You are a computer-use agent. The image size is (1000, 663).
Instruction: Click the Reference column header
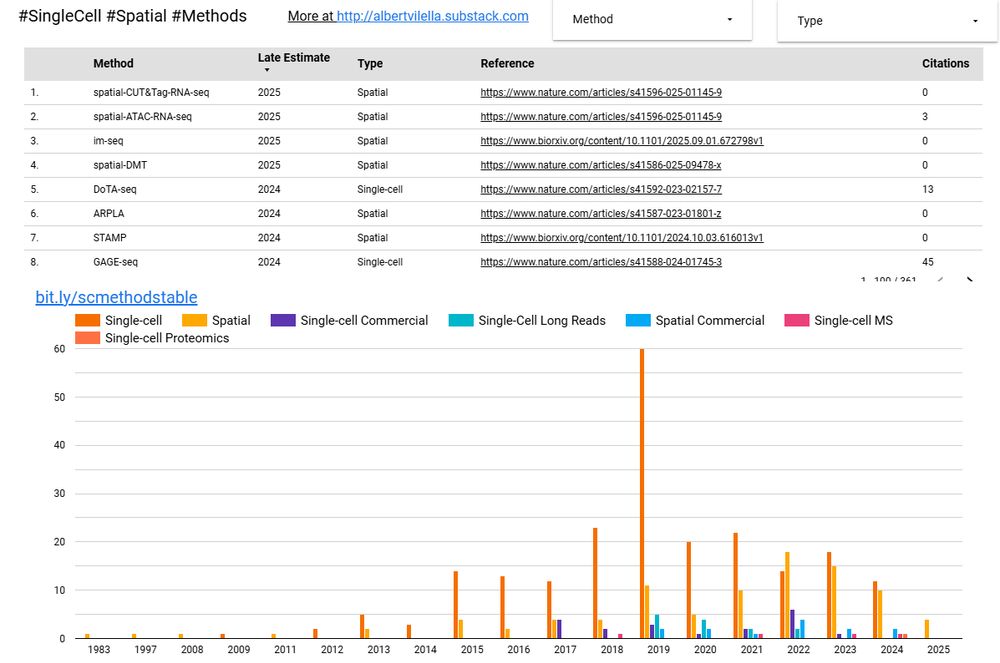507,63
